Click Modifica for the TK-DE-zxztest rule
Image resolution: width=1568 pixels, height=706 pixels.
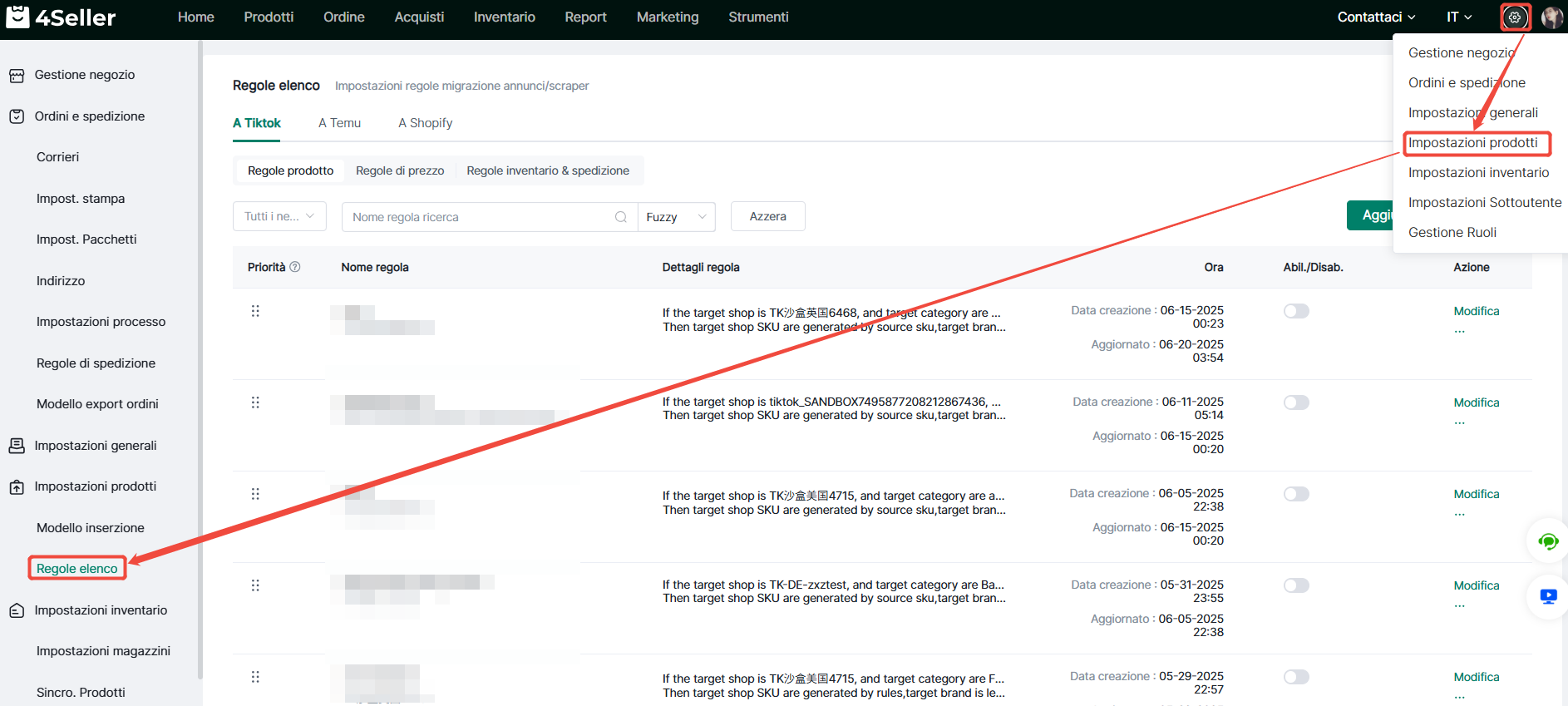pos(1477,585)
